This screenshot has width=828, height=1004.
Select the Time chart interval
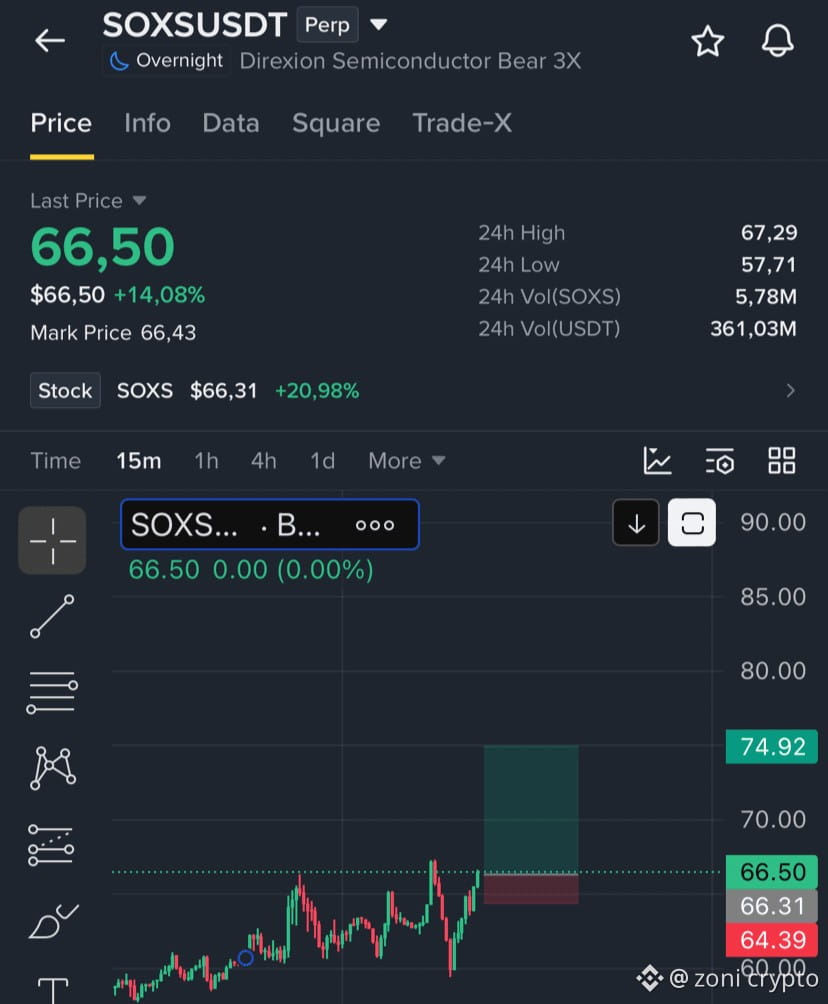(x=56, y=460)
